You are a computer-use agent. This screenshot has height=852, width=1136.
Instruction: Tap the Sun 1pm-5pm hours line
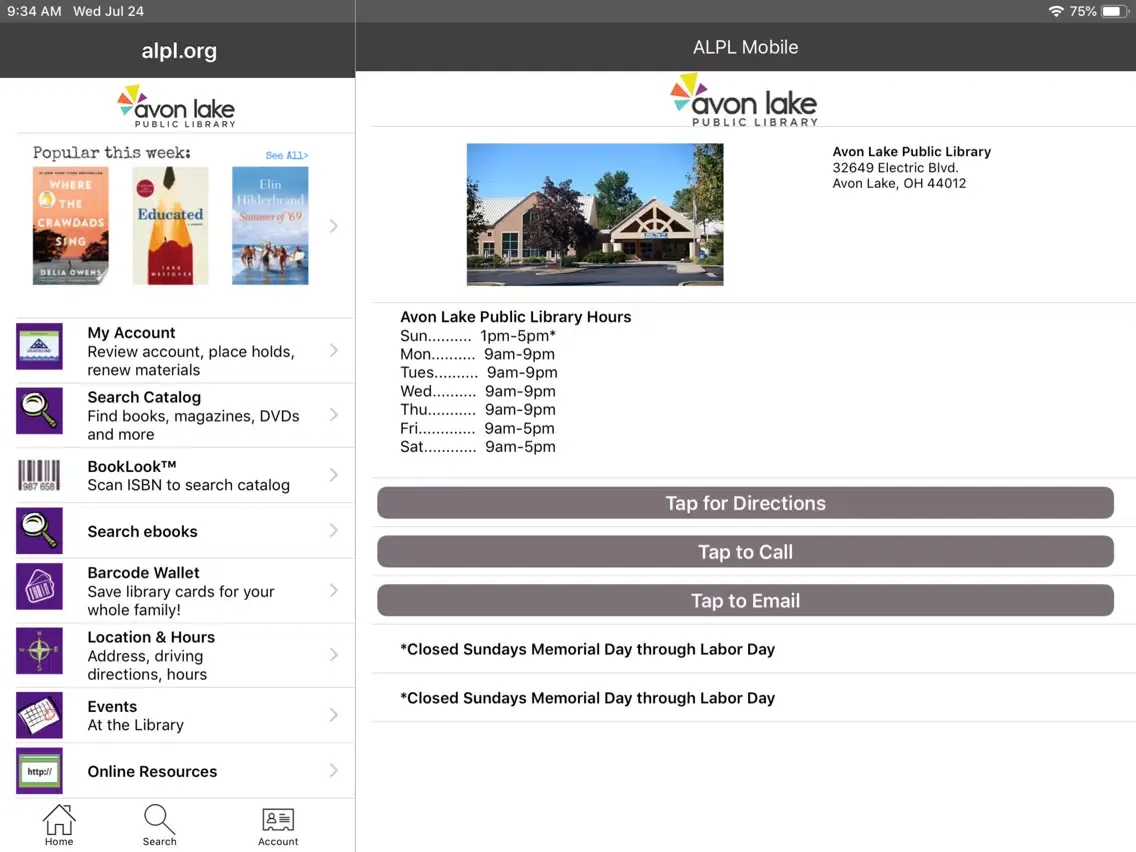pos(477,335)
